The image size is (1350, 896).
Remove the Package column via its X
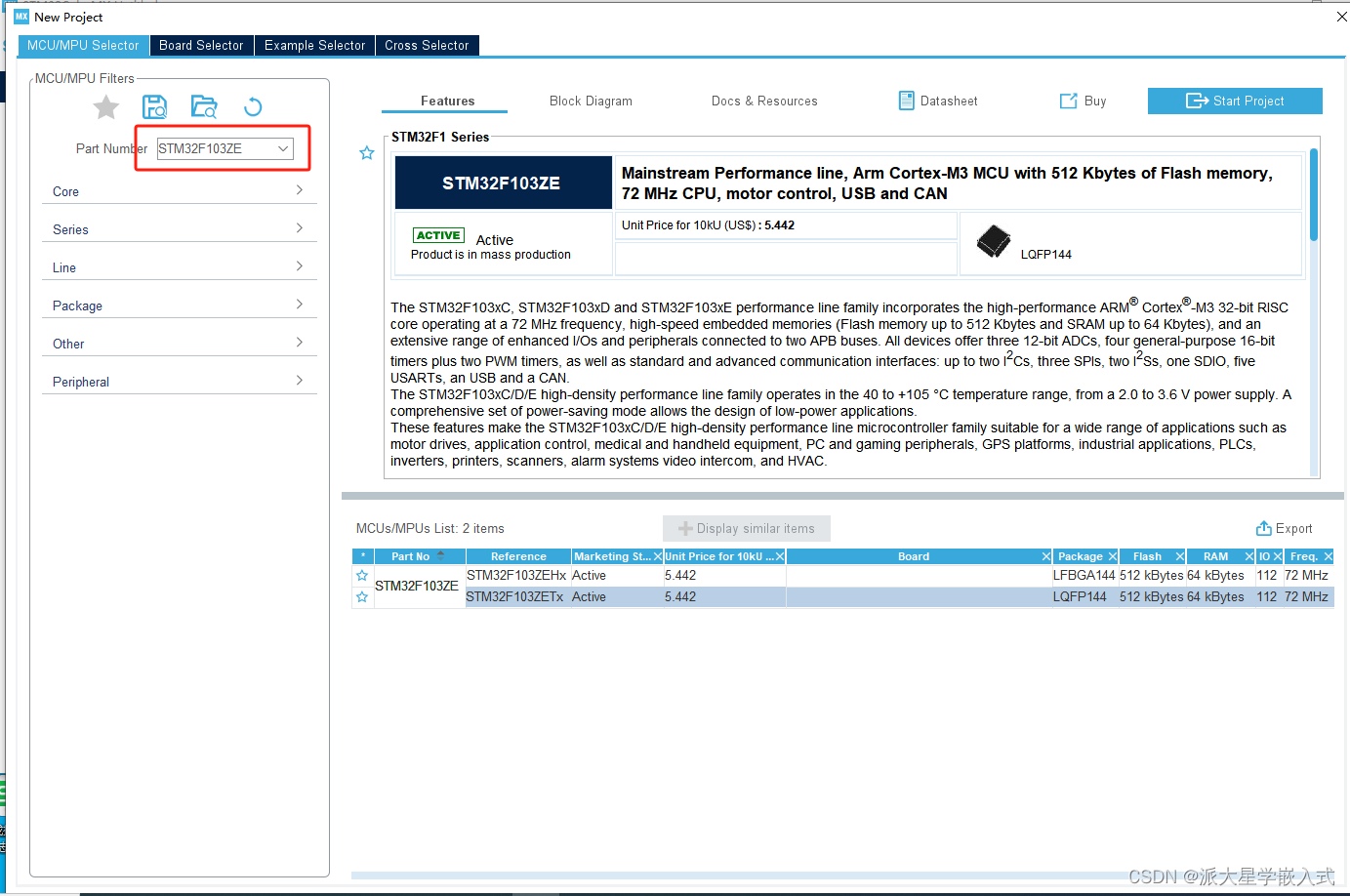point(1112,556)
